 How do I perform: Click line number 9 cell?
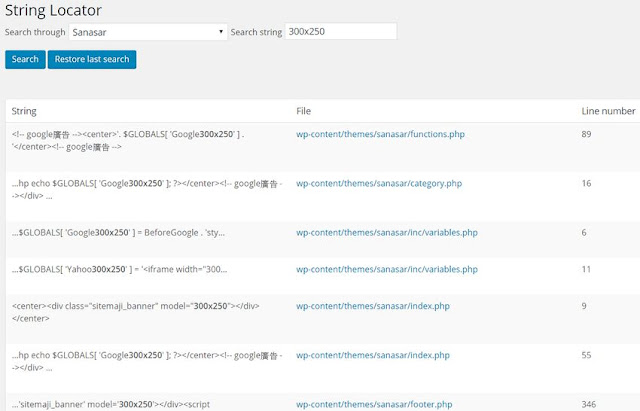(x=584, y=306)
